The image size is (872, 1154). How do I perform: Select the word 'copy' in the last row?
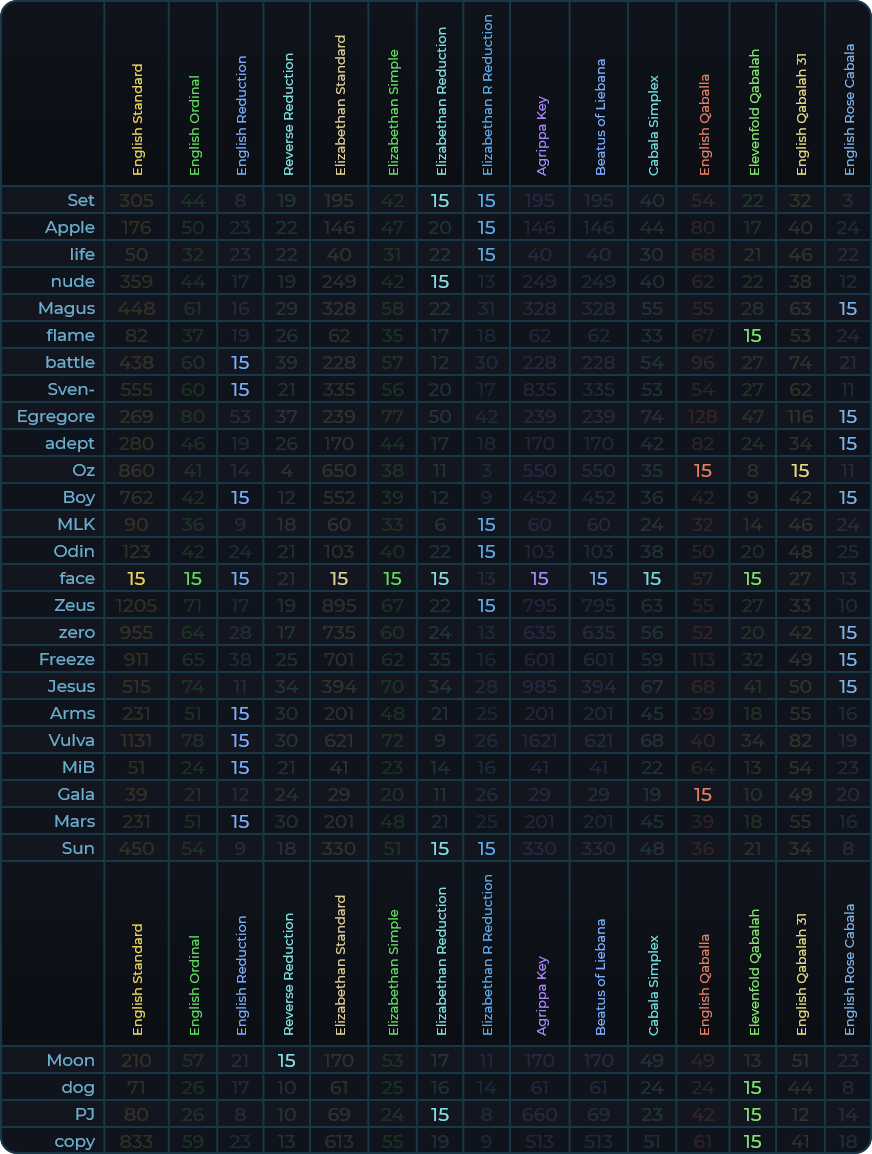(x=75, y=1141)
